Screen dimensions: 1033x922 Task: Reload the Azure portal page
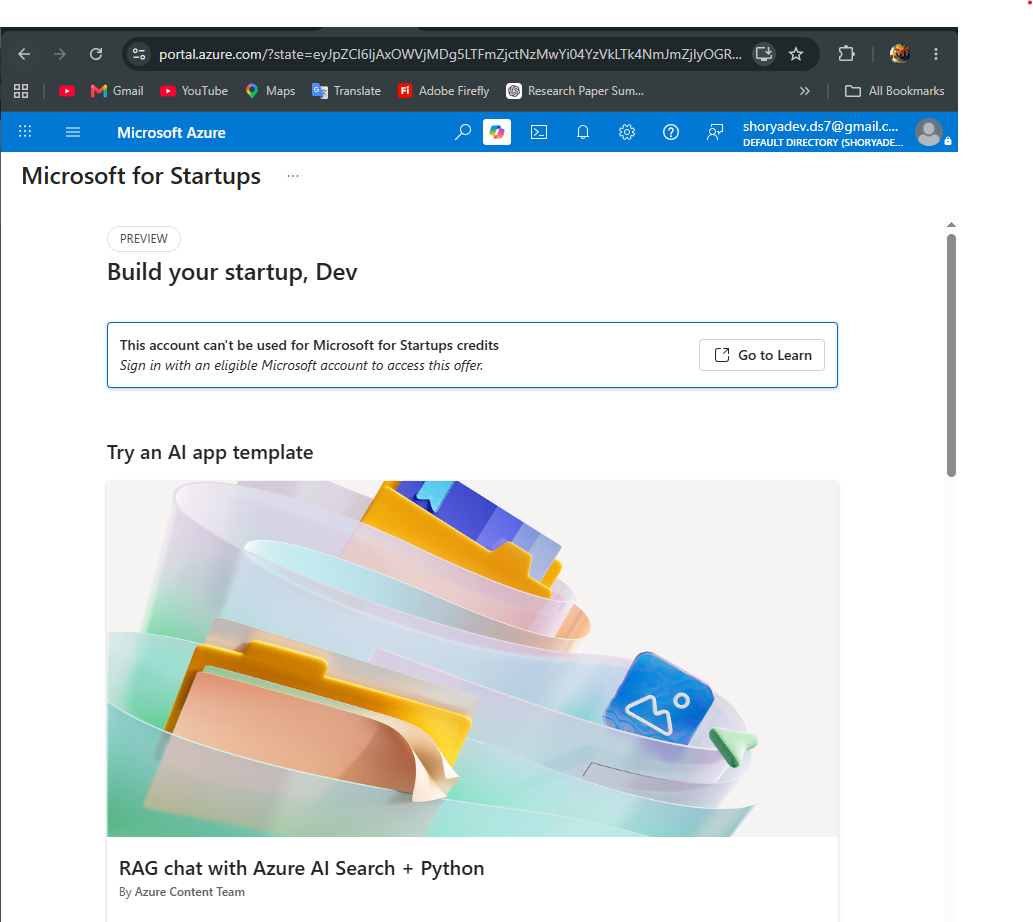[96, 54]
